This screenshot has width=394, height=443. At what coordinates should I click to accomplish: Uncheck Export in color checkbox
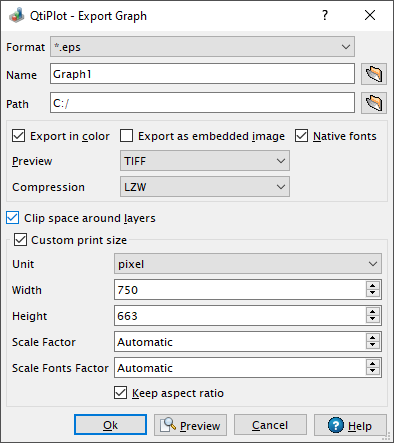click(19, 136)
